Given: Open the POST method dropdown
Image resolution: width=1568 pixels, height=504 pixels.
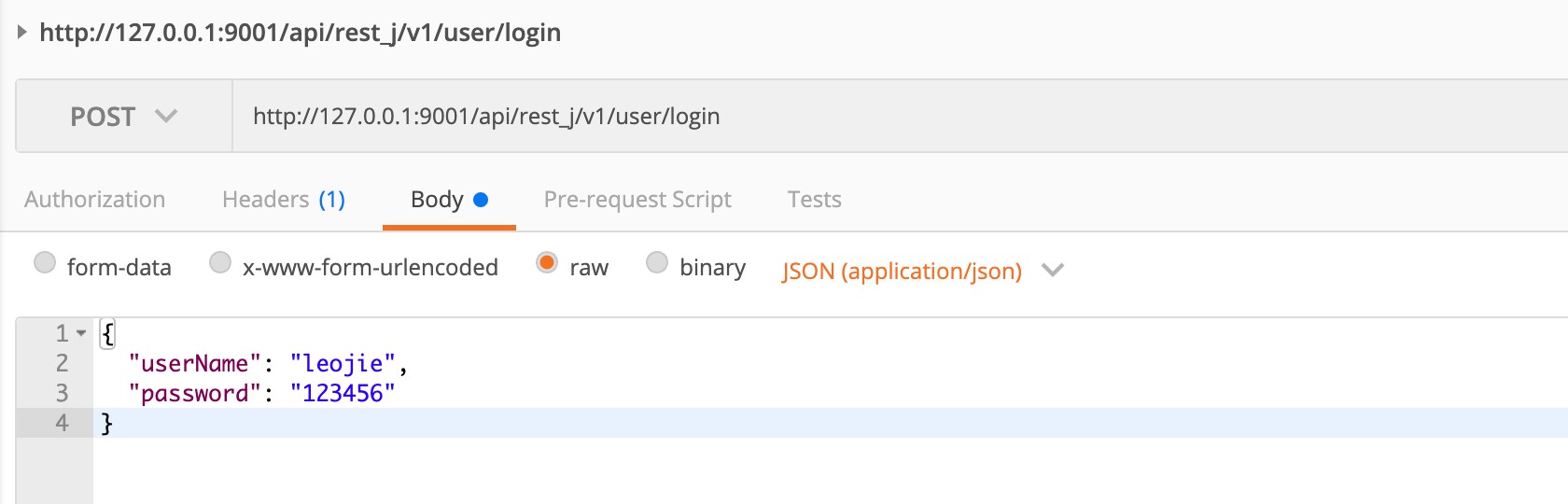Looking at the screenshot, I should pyautogui.click(x=123, y=117).
